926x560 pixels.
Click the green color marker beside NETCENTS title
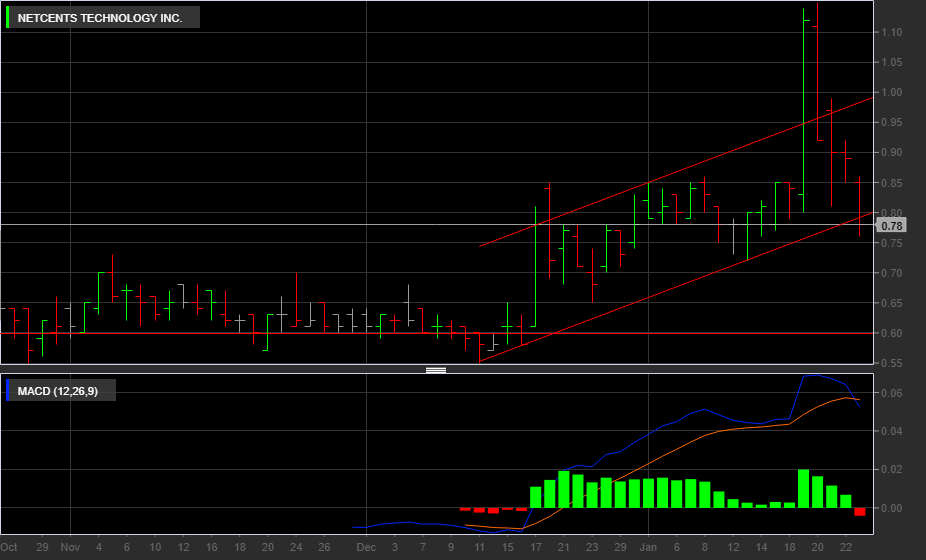[x=8, y=18]
